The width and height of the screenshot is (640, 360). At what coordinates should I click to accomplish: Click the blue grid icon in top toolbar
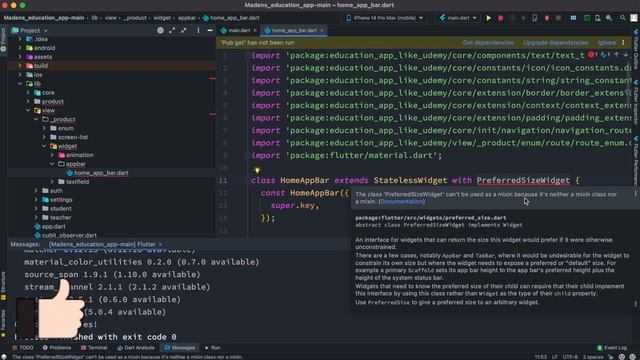[573, 18]
